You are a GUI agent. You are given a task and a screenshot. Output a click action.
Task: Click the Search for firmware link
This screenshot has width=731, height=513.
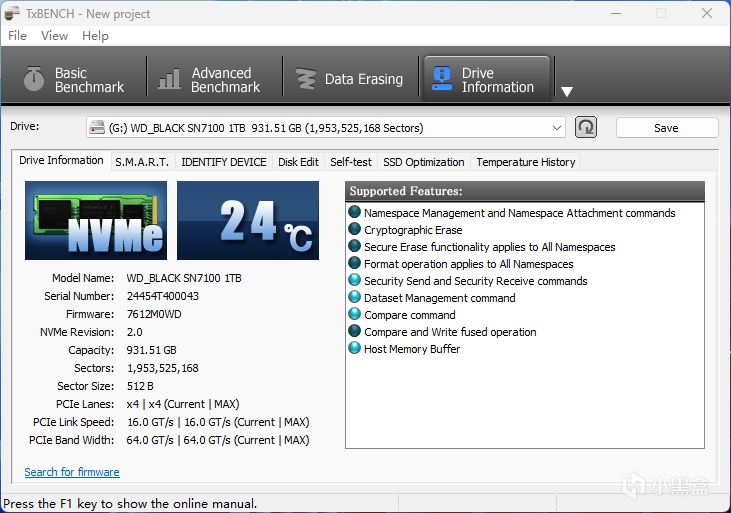point(72,472)
